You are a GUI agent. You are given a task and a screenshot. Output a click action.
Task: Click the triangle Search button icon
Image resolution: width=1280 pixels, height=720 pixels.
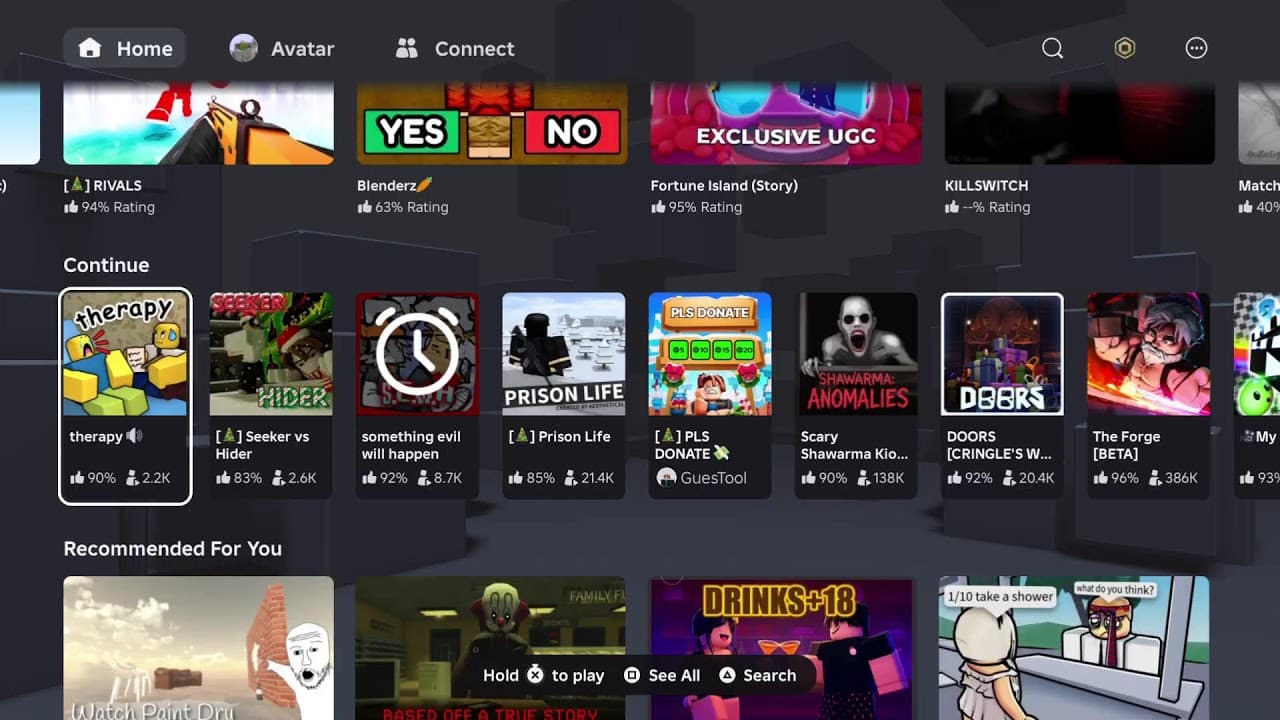click(x=727, y=675)
